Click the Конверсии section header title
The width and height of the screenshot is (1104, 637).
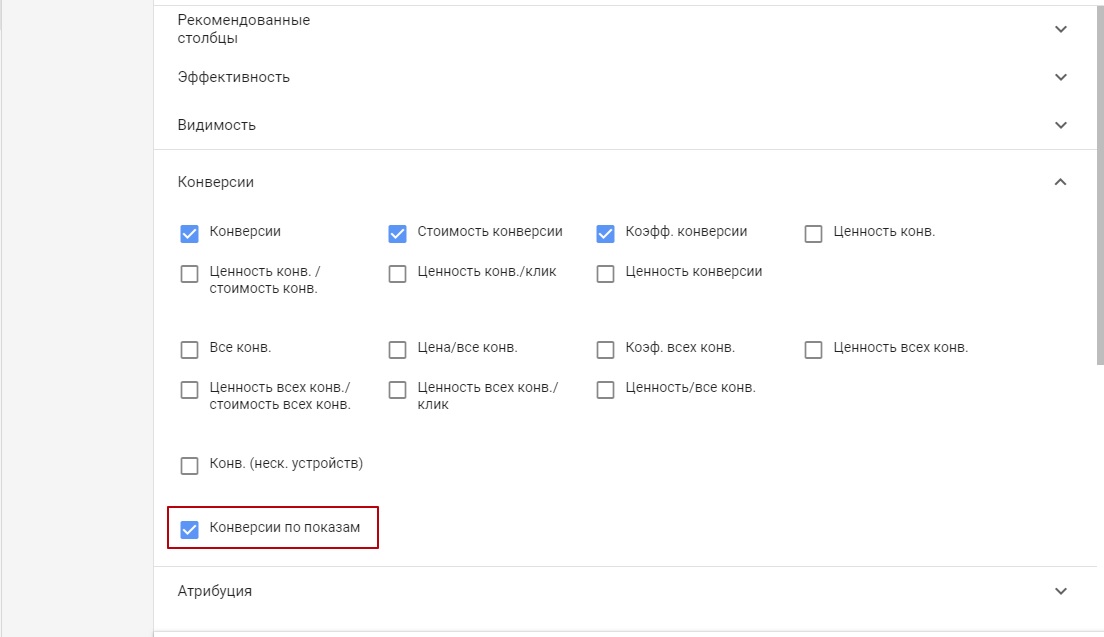point(215,182)
